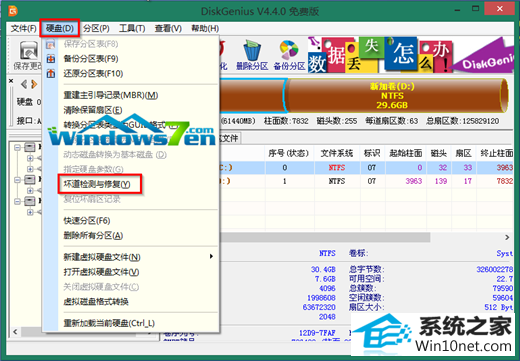520x361 pixels.
Task: Select the partition row with sequence 0
Action: tap(367, 168)
